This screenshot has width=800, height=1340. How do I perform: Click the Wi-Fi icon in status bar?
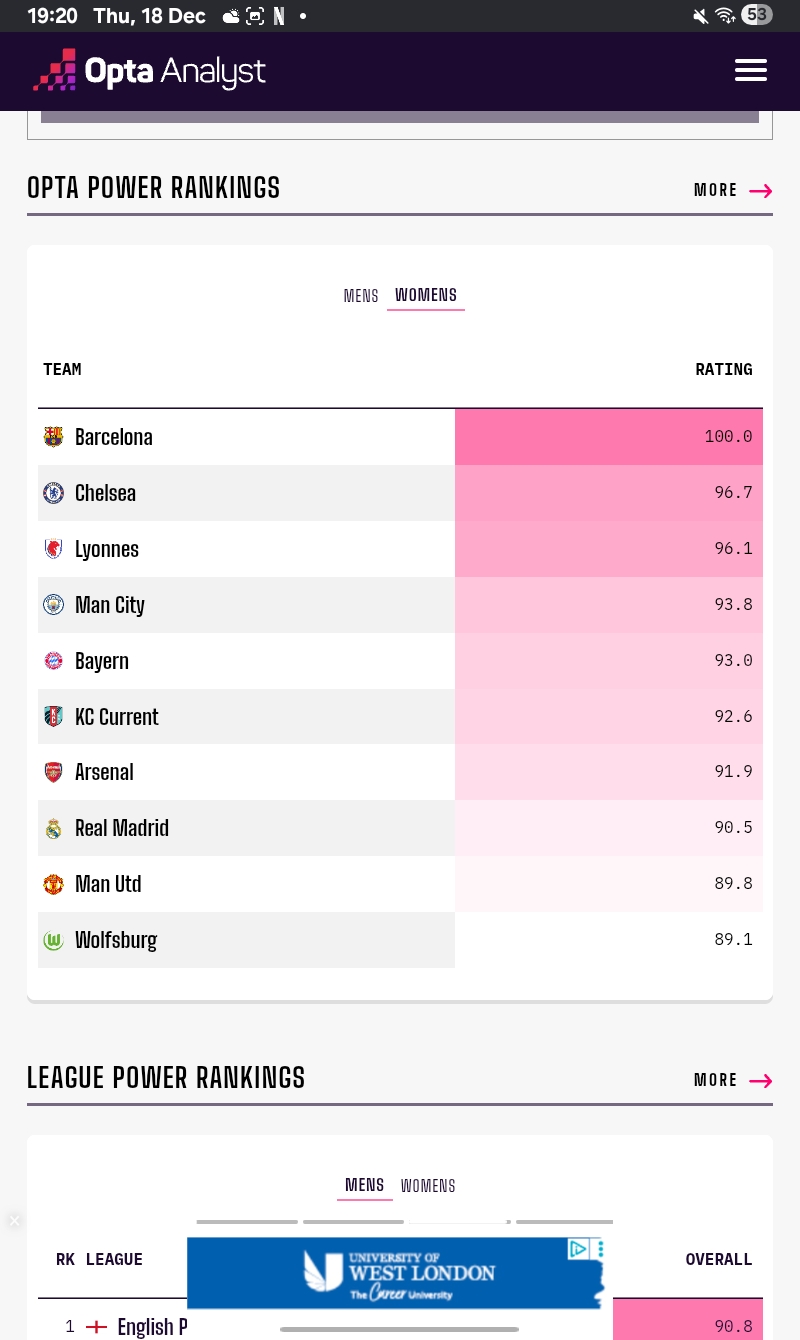point(725,15)
